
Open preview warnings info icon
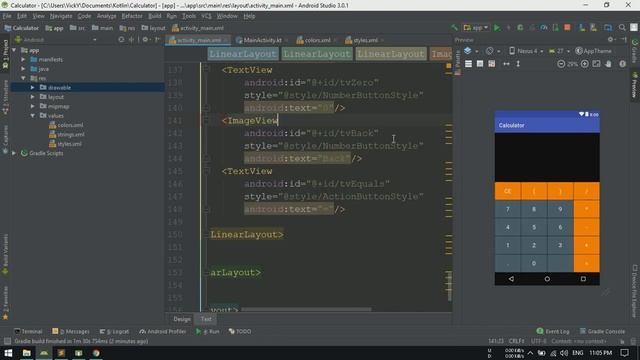tap(622, 64)
